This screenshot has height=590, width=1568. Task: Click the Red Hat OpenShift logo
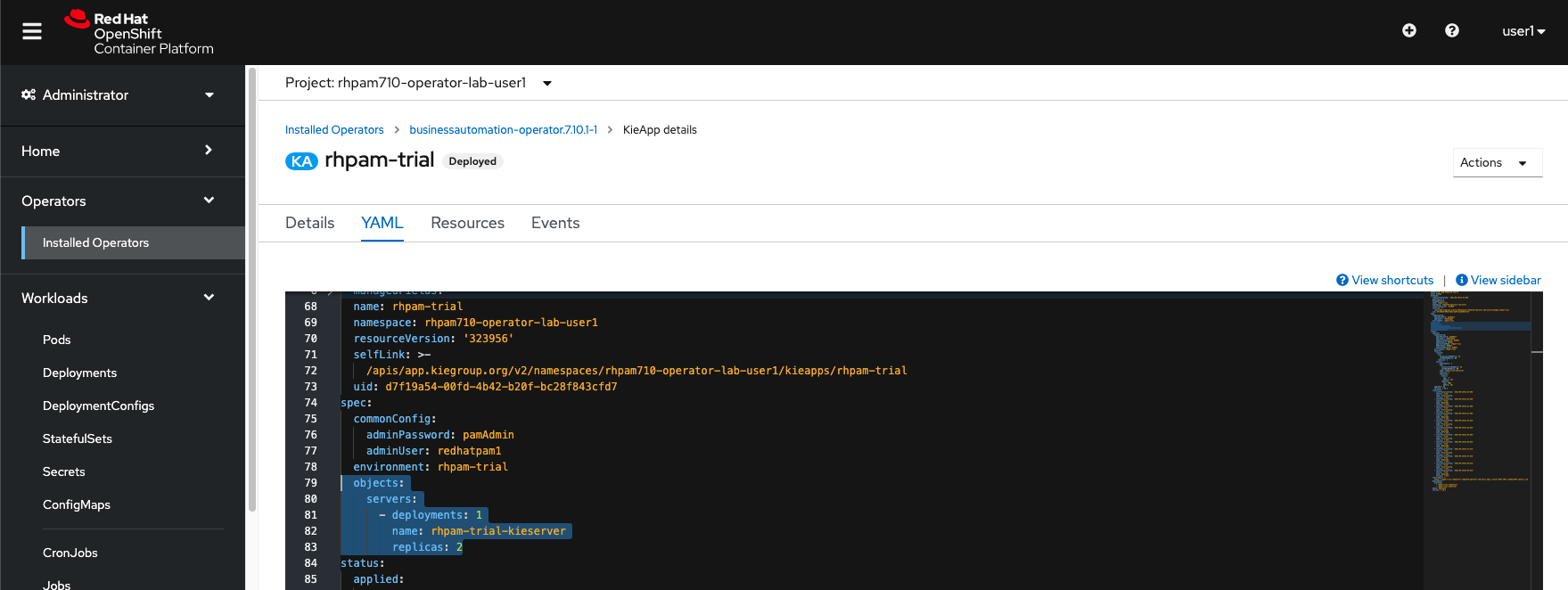click(139, 33)
